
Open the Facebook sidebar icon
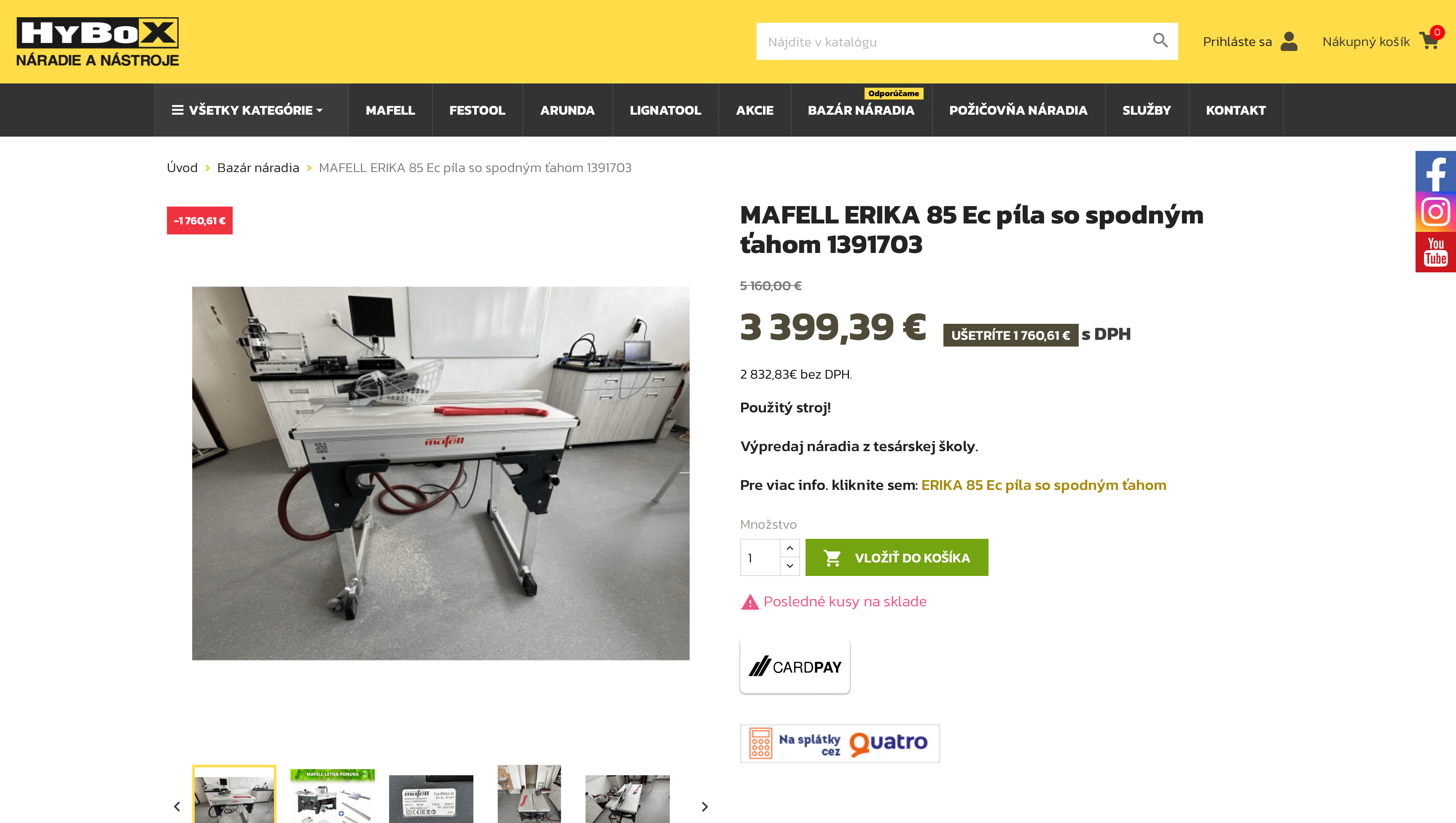click(1436, 171)
